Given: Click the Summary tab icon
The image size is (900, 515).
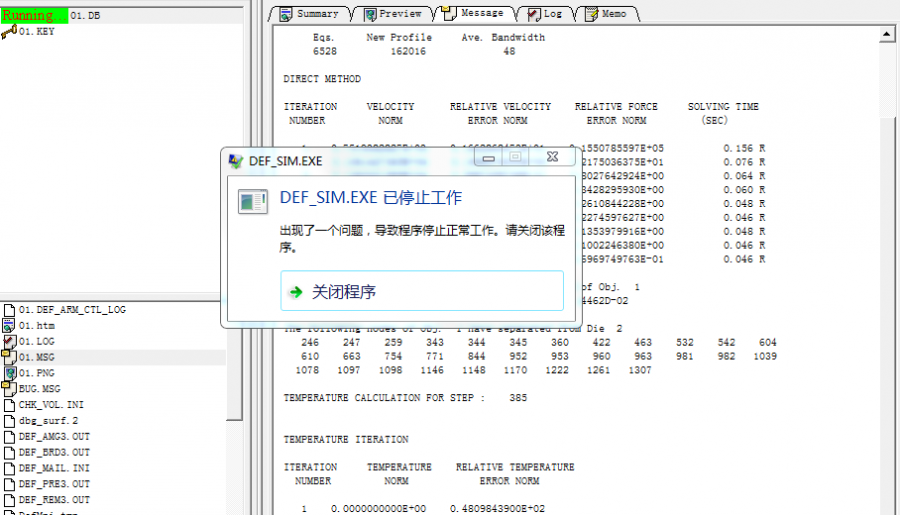Looking at the screenshot, I should pyautogui.click(x=286, y=14).
